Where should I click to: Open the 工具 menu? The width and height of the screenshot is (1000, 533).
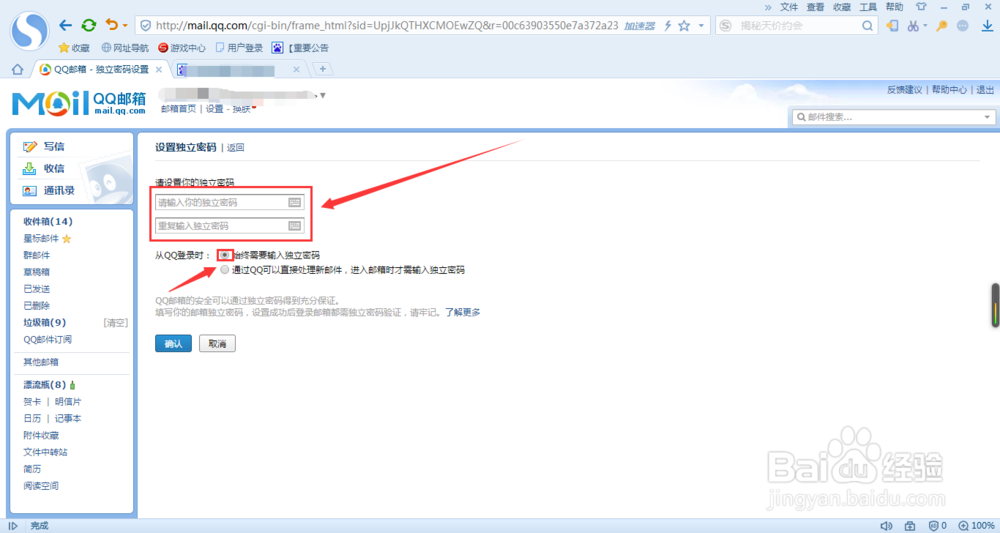[x=868, y=7]
